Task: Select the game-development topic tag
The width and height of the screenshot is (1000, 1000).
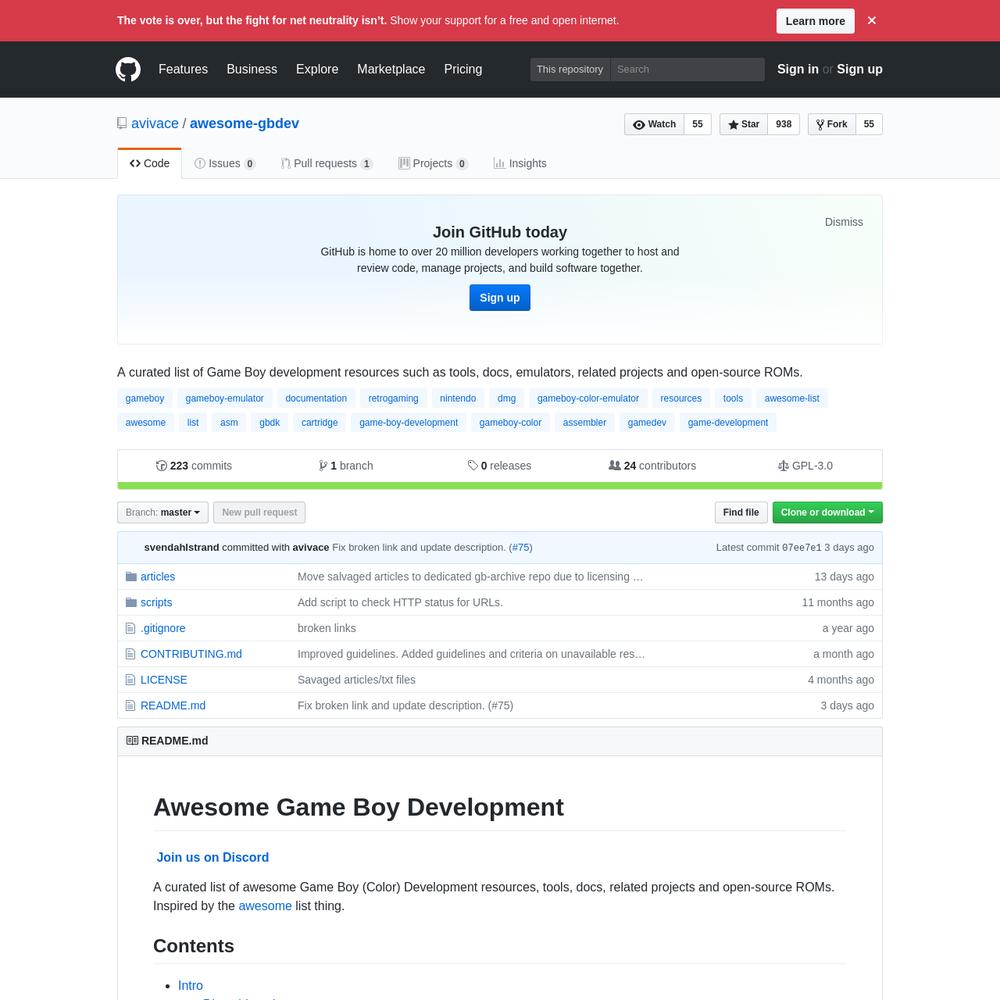Action: coord(728,422)
